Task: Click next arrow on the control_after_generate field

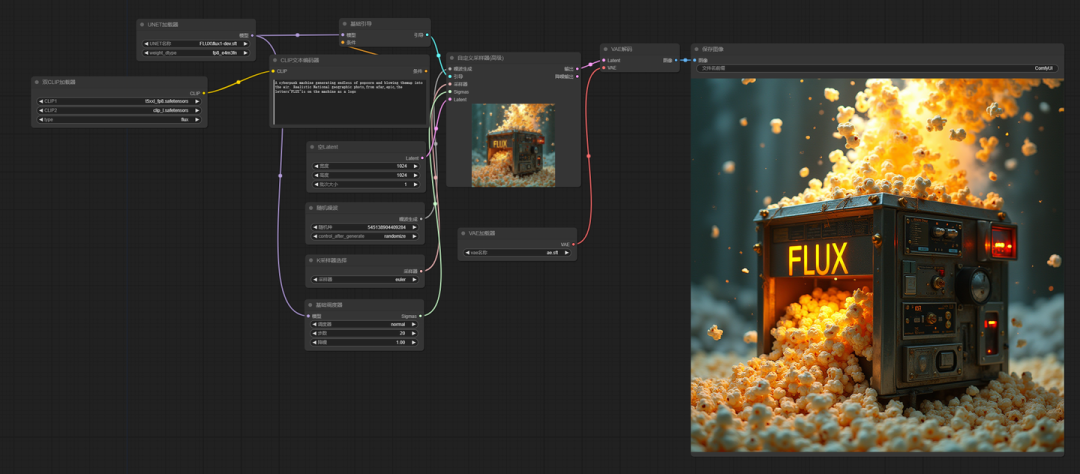Action: point(415,236)
